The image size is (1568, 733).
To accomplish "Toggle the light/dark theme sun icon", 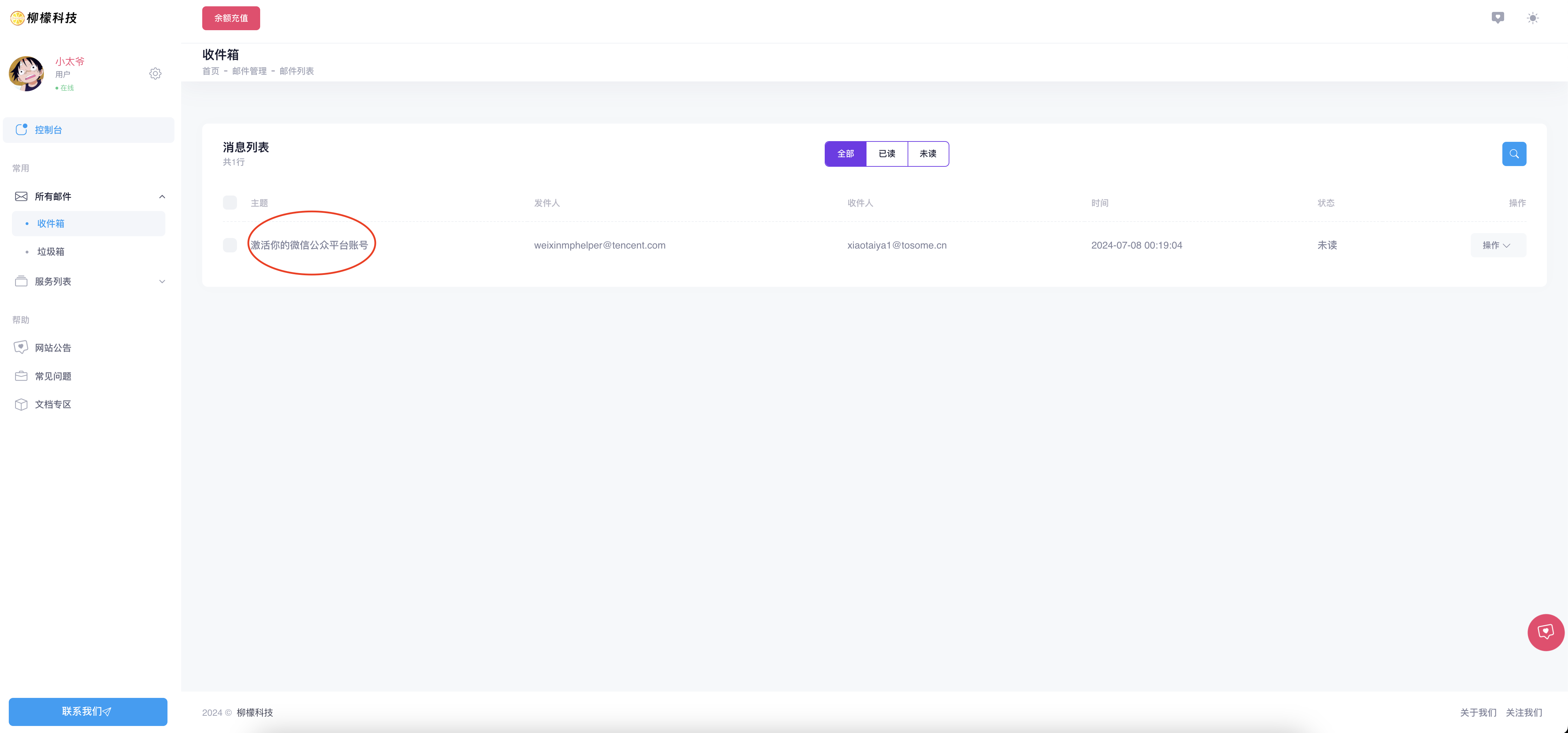I will [1533, 18].
